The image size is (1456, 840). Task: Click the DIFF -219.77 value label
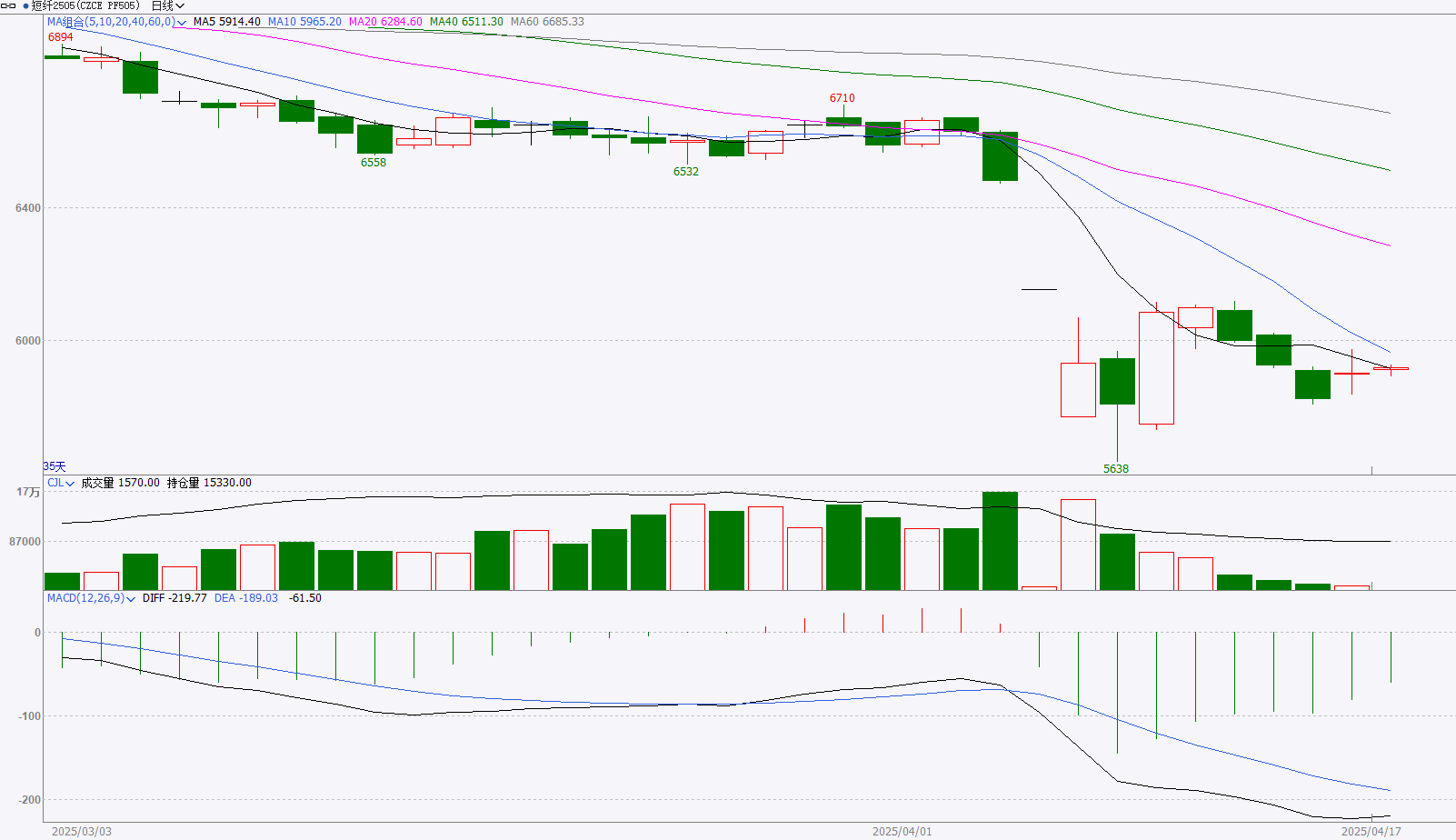point(175,598)
